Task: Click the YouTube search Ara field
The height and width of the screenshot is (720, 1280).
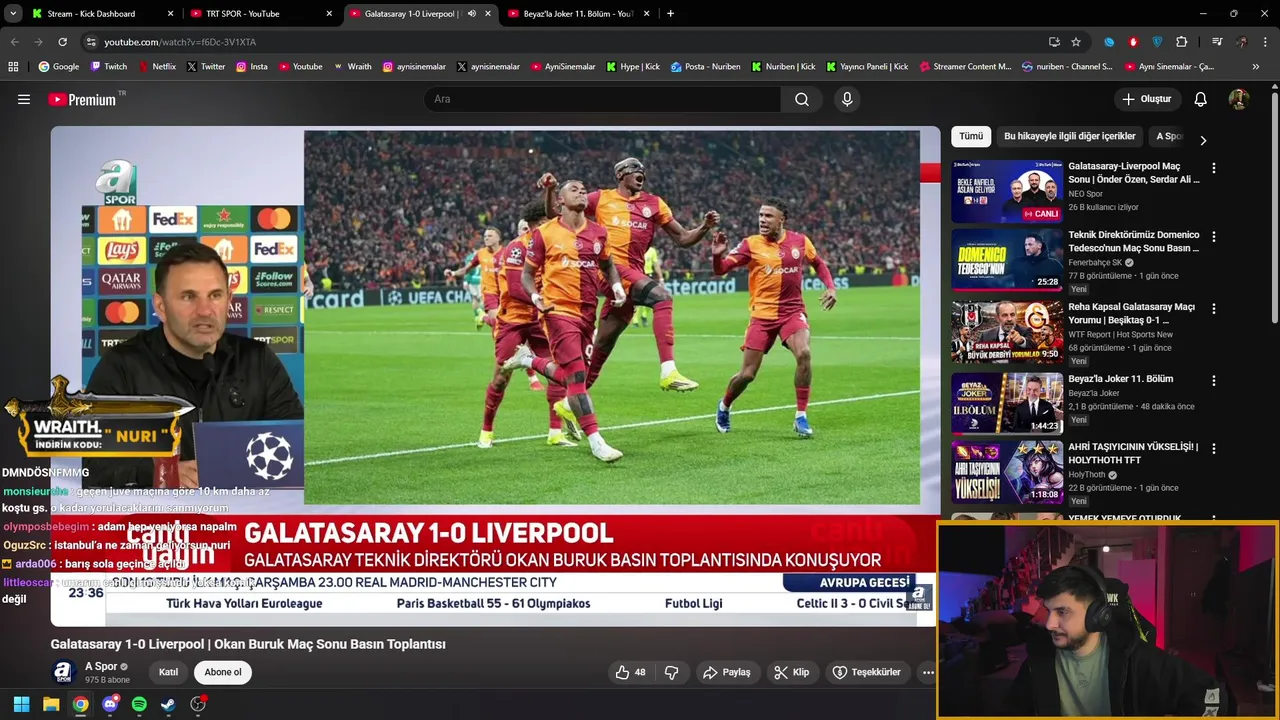Action: tap(602, 99)
